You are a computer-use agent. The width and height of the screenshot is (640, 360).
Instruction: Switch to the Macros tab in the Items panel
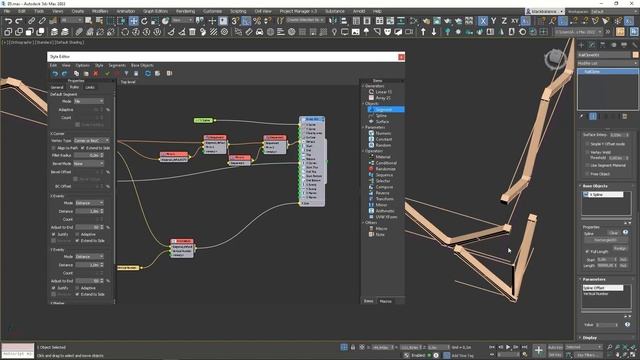click(x=385, y=301)
